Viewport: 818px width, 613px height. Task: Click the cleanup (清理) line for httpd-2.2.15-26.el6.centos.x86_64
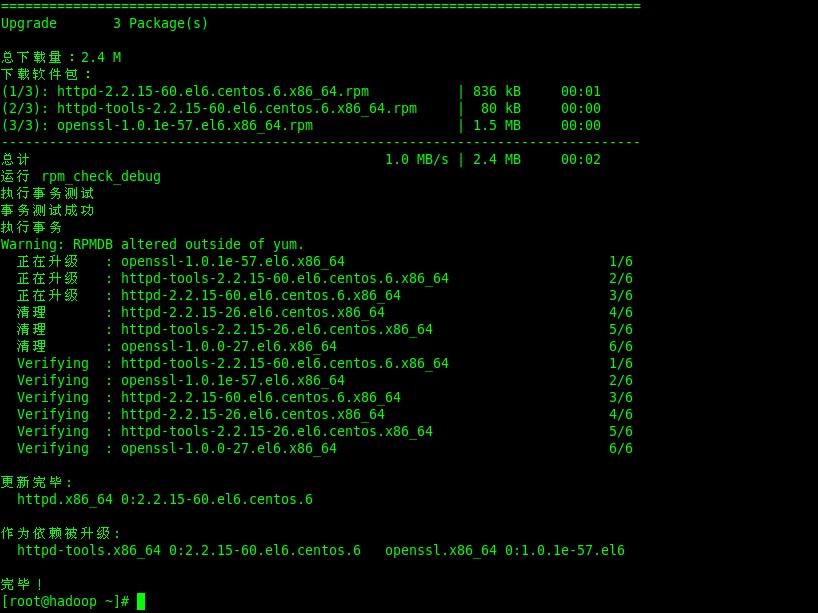pos(324,312)
